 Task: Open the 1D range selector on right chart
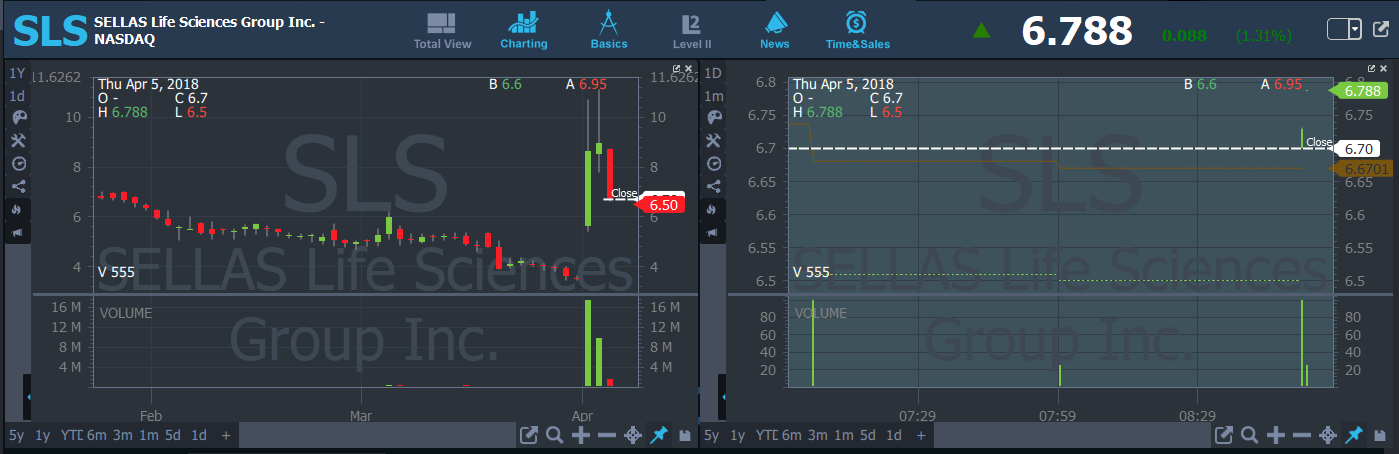pyautogui.click(x=714, y=73)
